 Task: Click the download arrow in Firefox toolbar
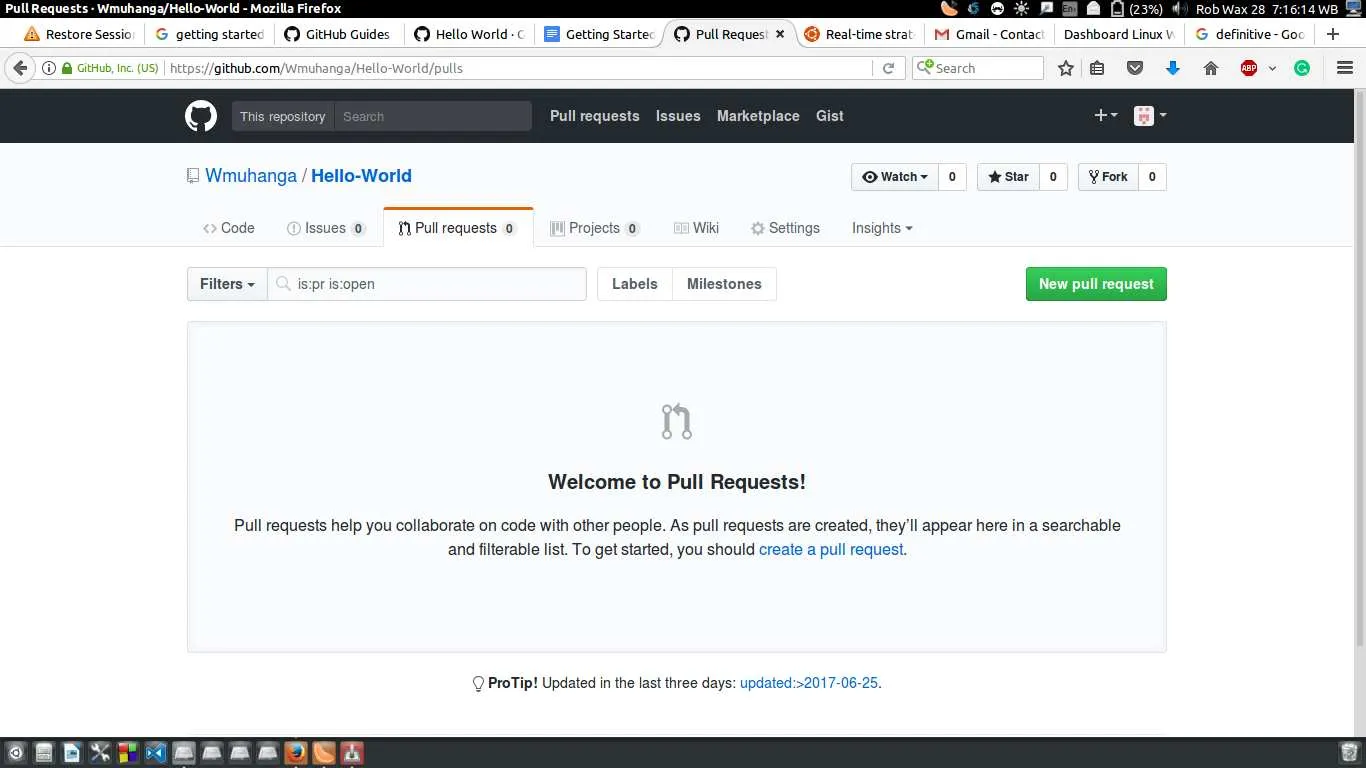[1170, 68]
